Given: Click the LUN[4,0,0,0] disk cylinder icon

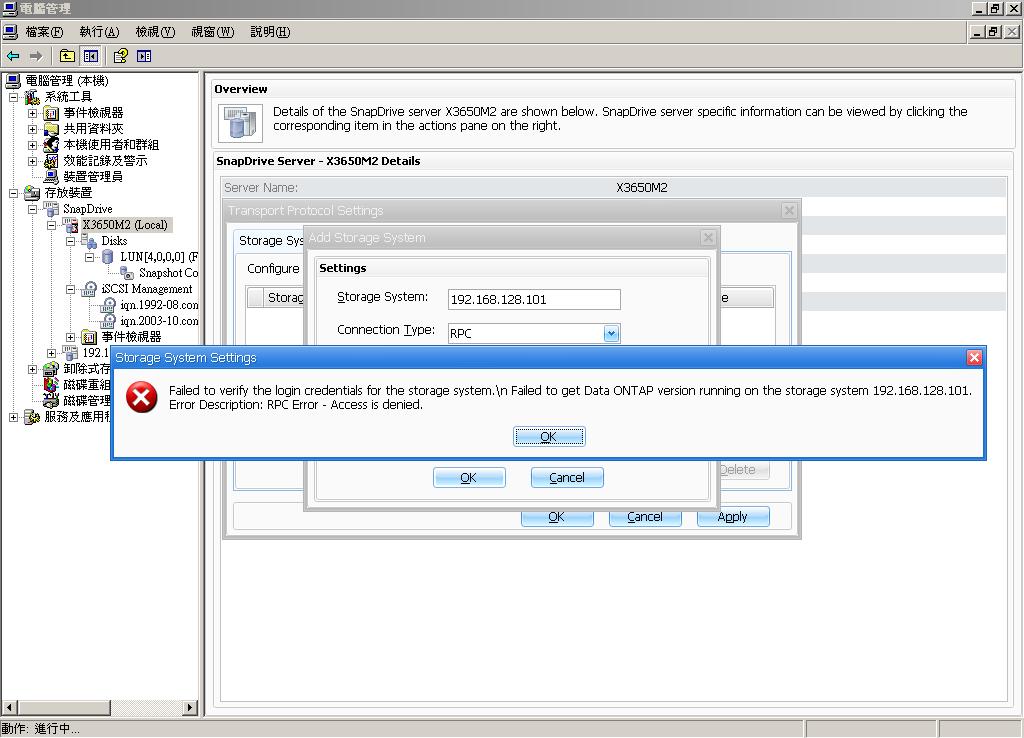Looking at the screenshot, I should coord(108,257).
